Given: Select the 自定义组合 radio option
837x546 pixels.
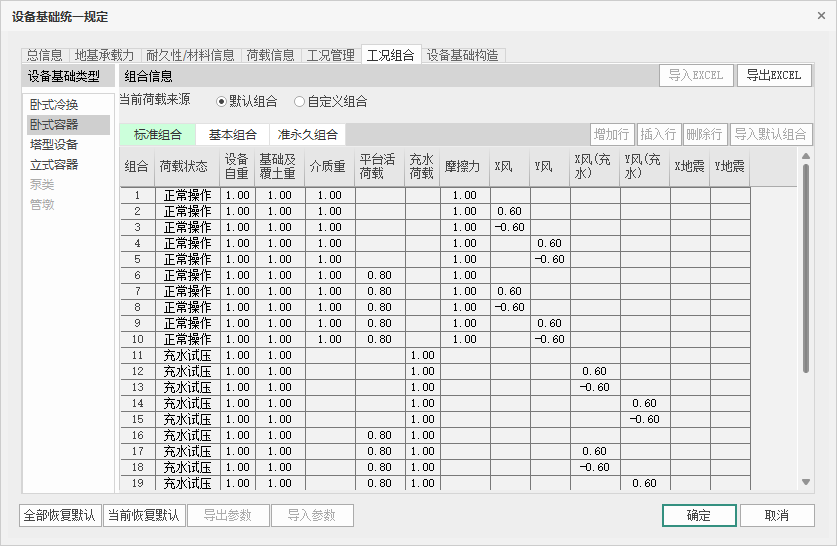Looking at the screenshot, I should pyautogui.click(x=299, y=101).
